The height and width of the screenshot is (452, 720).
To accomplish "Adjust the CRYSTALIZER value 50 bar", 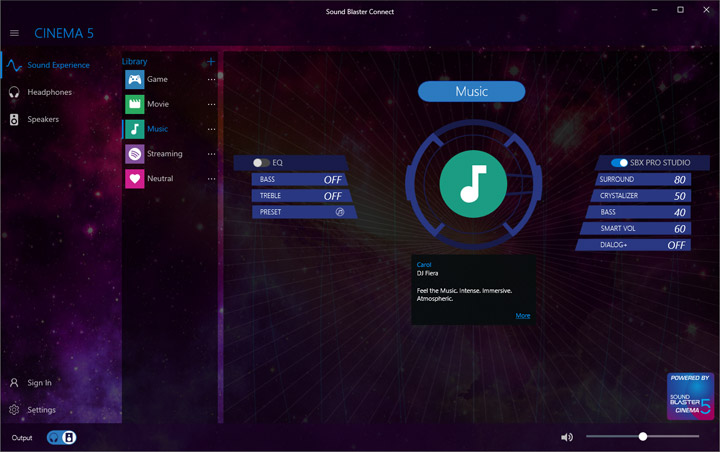I will coord(641,196).
